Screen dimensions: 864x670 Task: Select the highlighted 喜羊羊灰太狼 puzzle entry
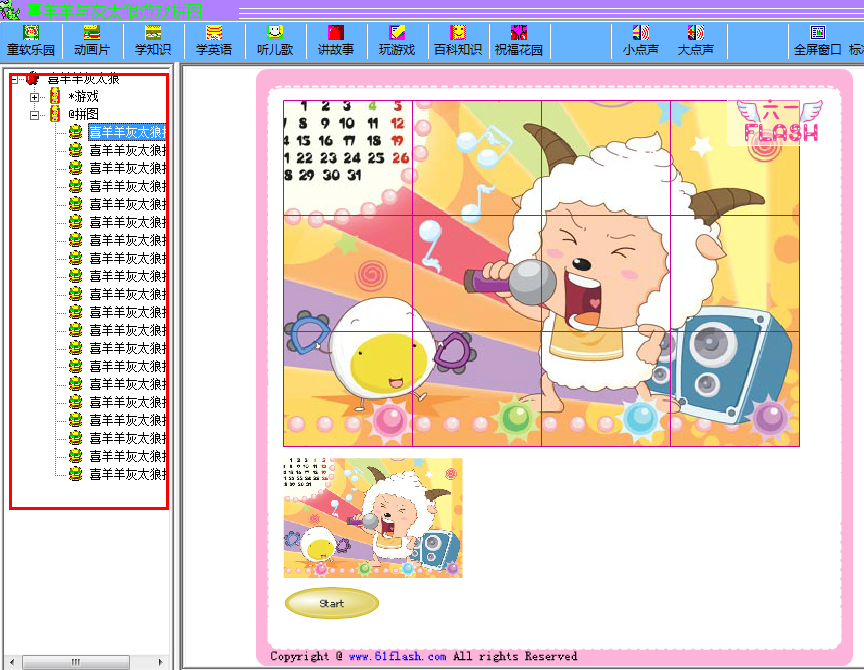point(127,132)
